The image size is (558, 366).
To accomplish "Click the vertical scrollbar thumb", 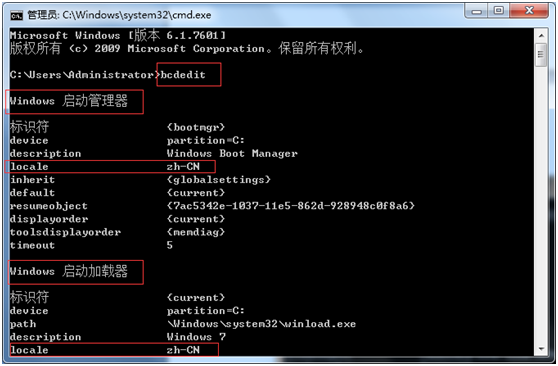I will (541, 54).
